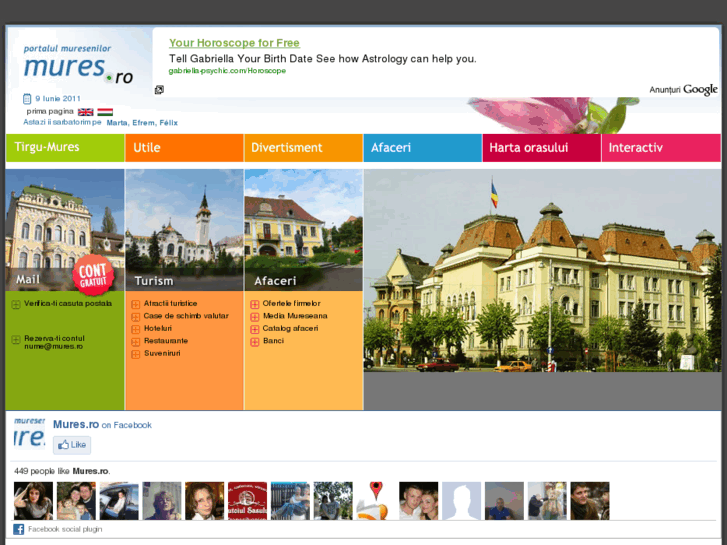Click the ad options icon below the horoscope ad
The image size is (727, 545).
[159, 90]
